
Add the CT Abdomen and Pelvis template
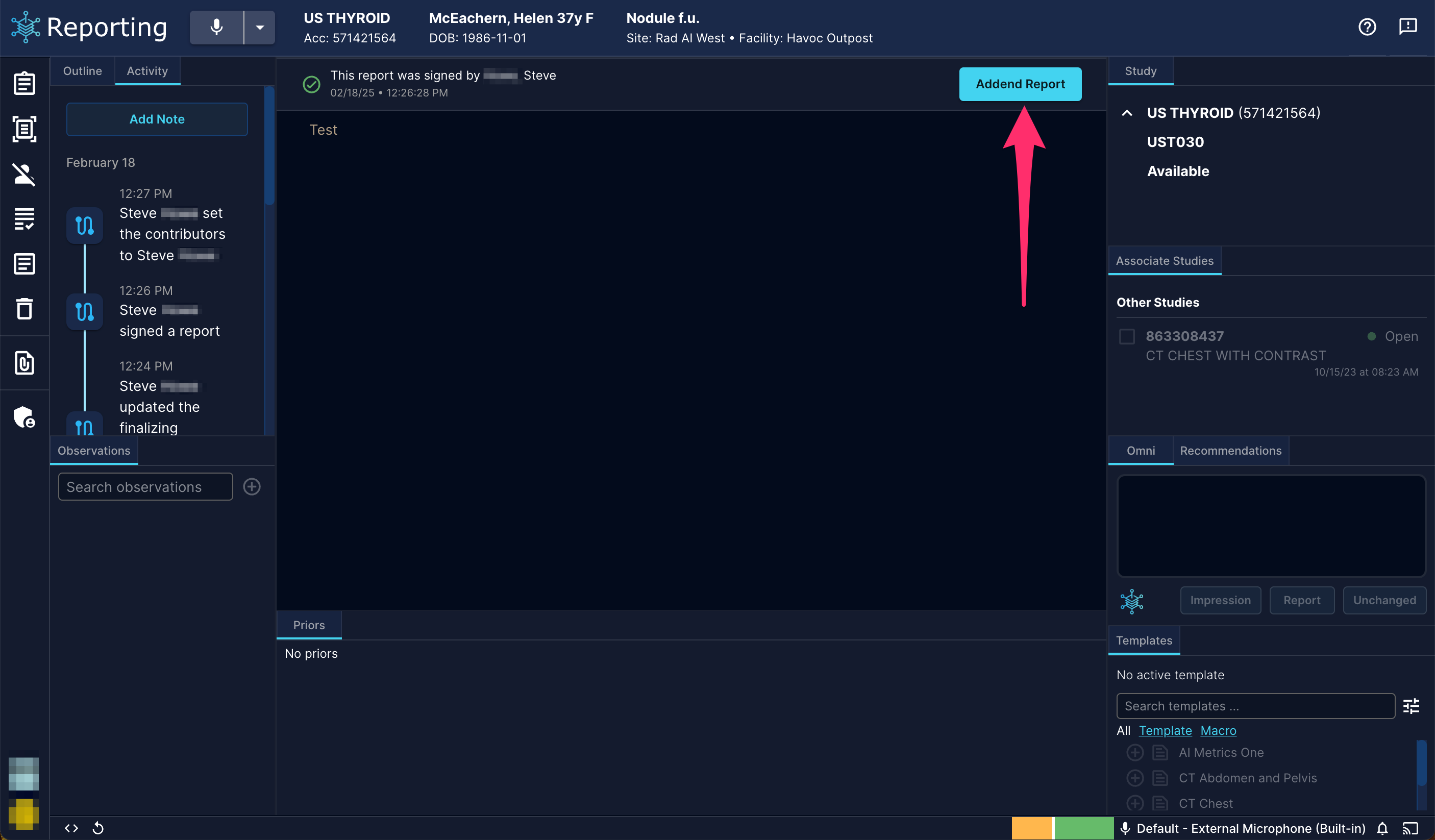[1135, 778]
